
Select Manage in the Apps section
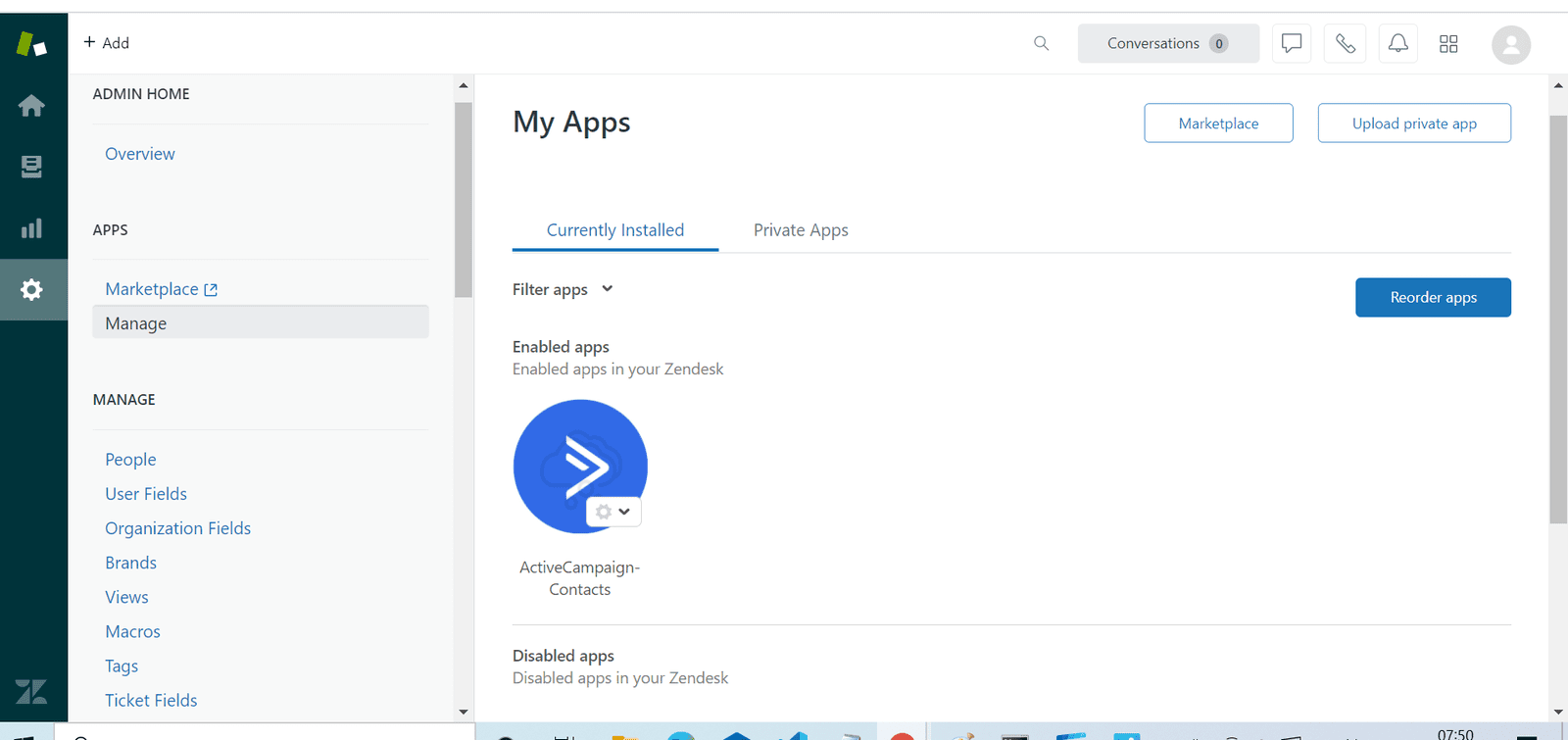pyautogui.click(x=261, y=322)
